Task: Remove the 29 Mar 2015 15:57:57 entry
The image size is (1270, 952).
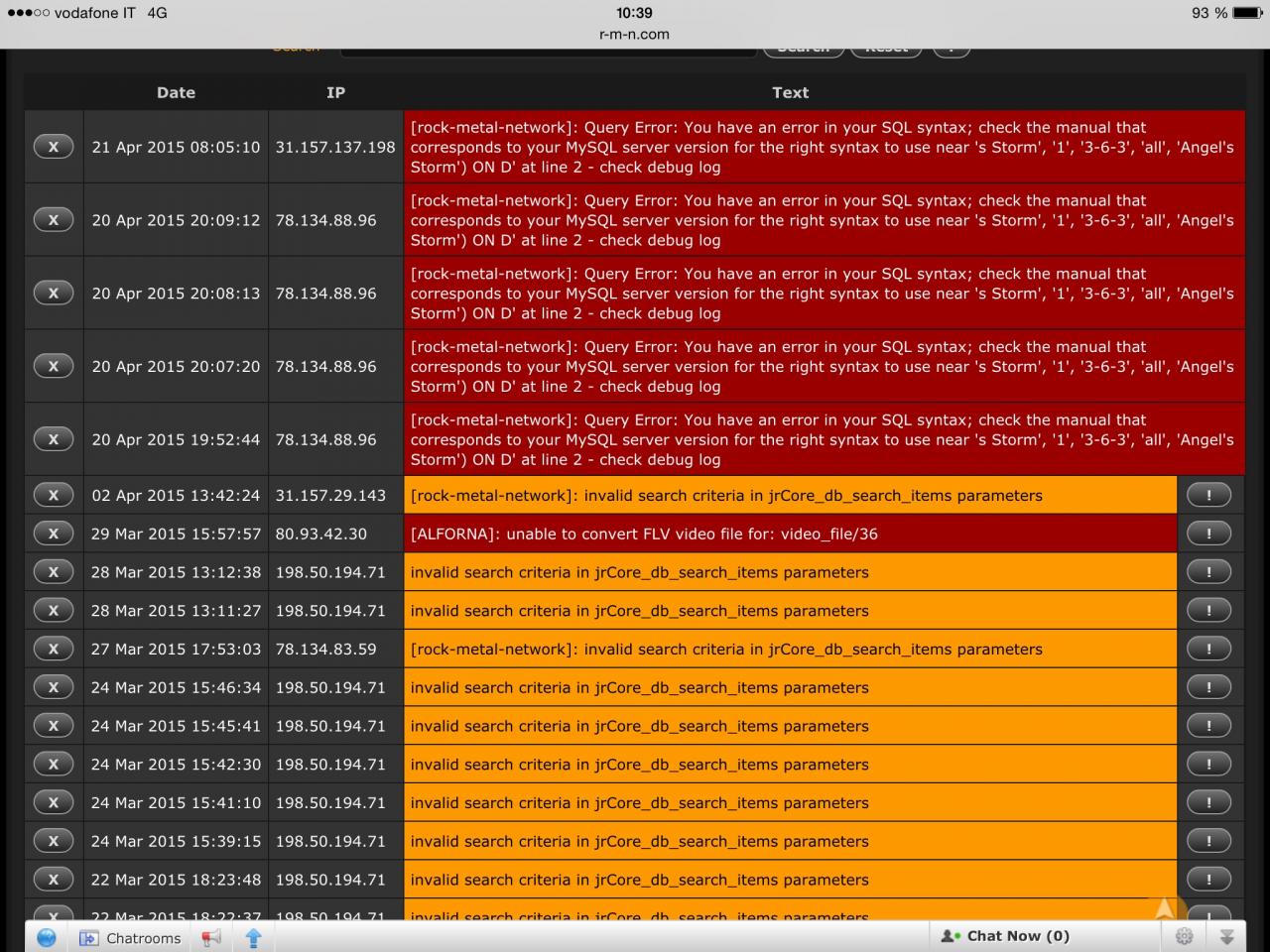Action: (x=54, y=534)
